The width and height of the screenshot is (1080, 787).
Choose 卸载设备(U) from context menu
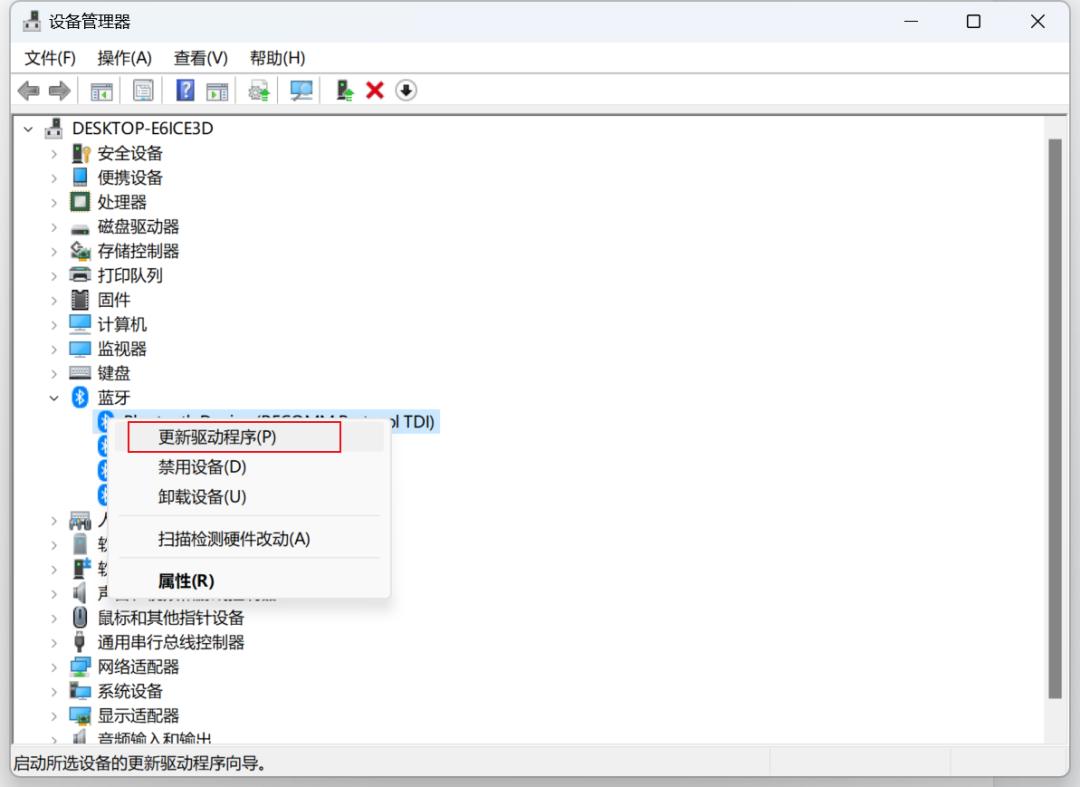point(249,496)
